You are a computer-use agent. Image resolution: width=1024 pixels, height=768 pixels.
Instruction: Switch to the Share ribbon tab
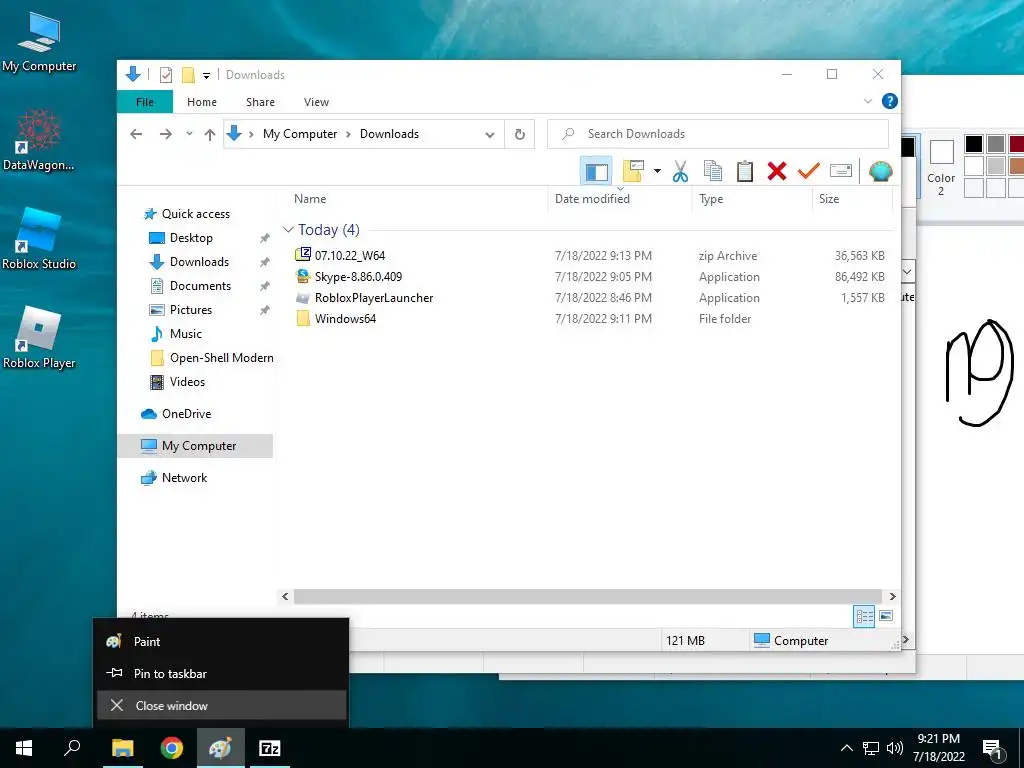pyautogui.click(x=260, y=102)
